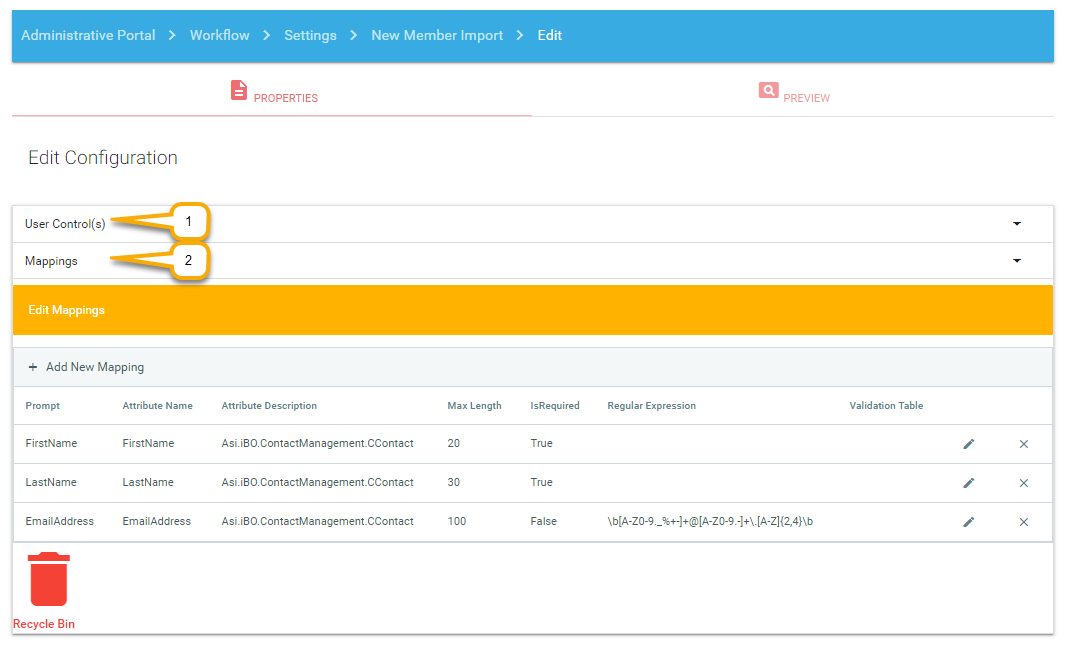Viewport: 1066px width, 651px height.
Task: Remove the LastName mapping row
Action: 1023,483
